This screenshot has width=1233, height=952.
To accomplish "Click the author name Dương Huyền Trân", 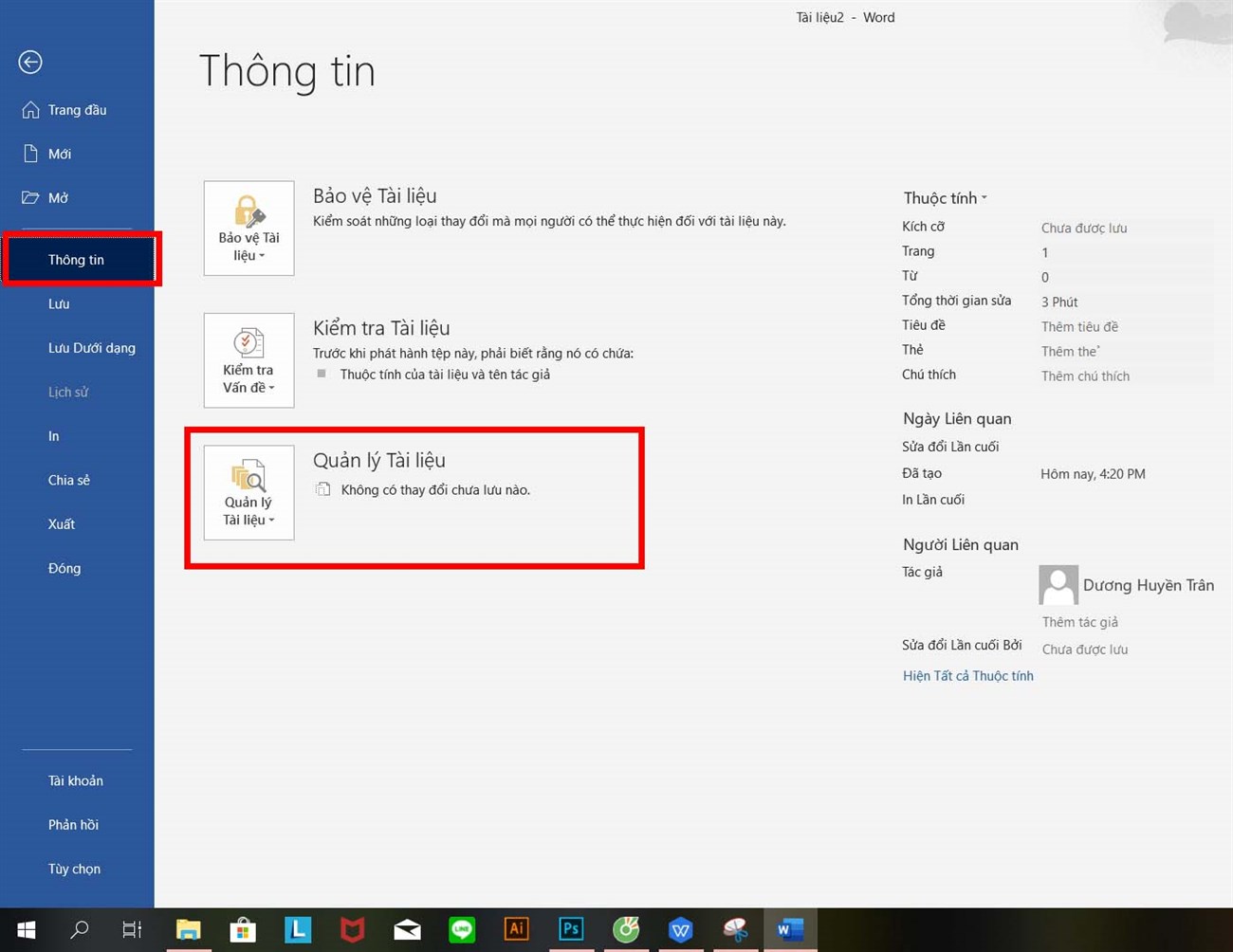I will coord(1149,585).
